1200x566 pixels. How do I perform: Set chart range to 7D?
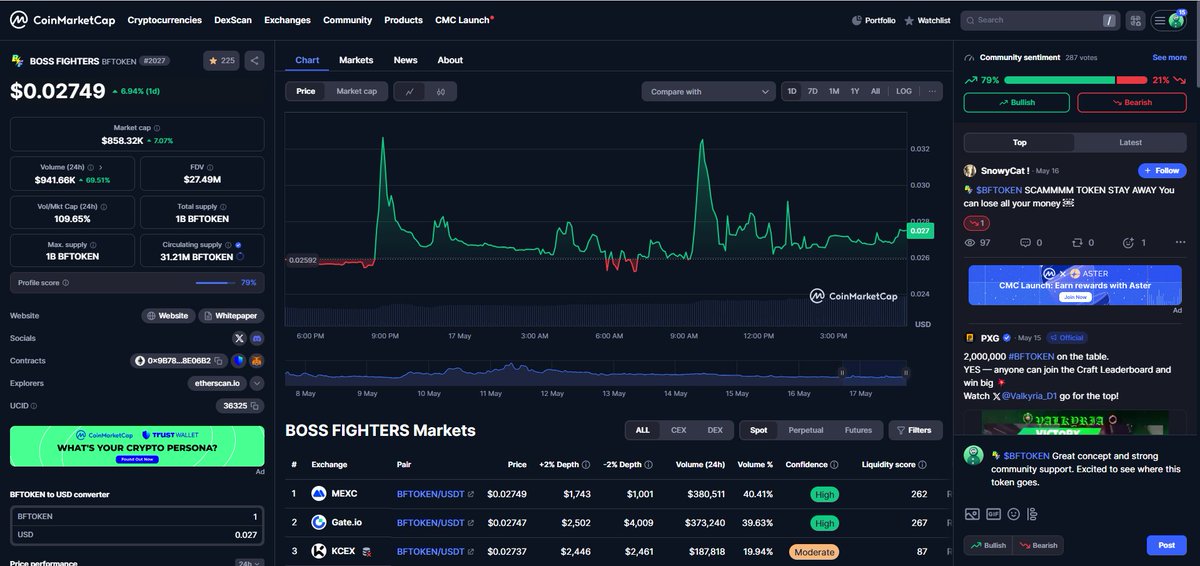[x=813, y=91]
